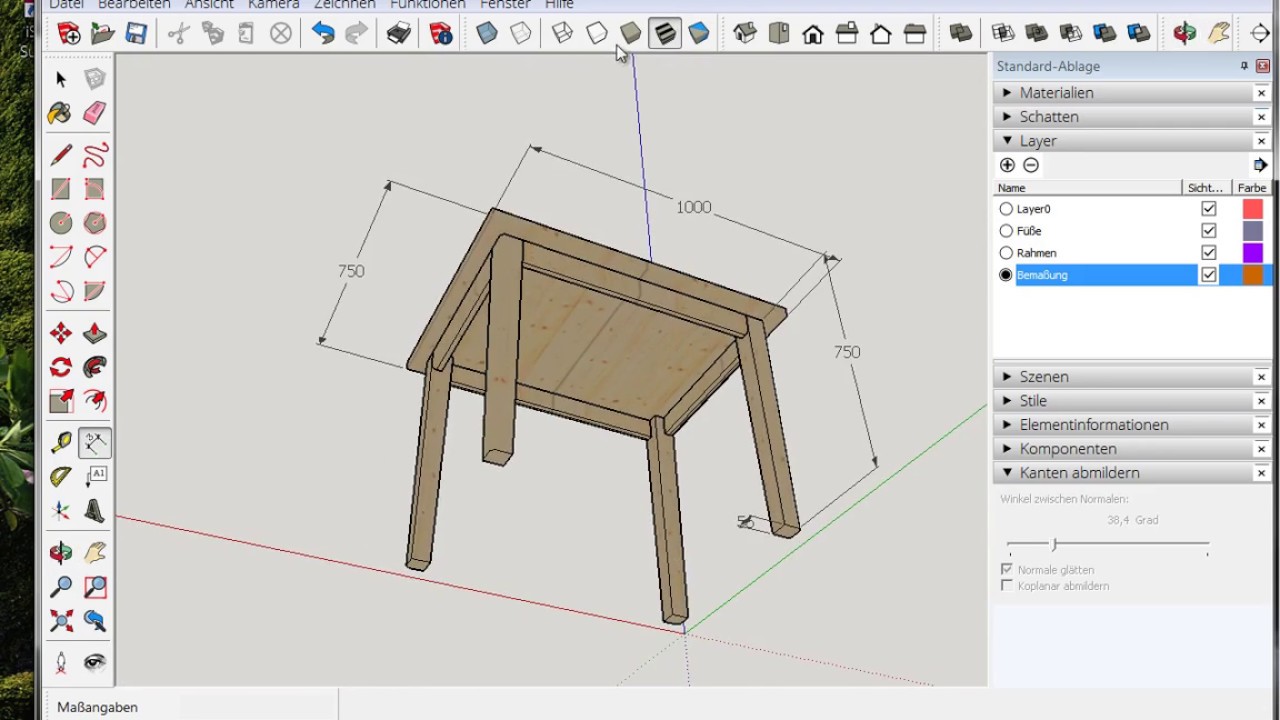Activate the Dimension tool
This screenshot has height=720, width=1280.
click(x=95, y=443)
